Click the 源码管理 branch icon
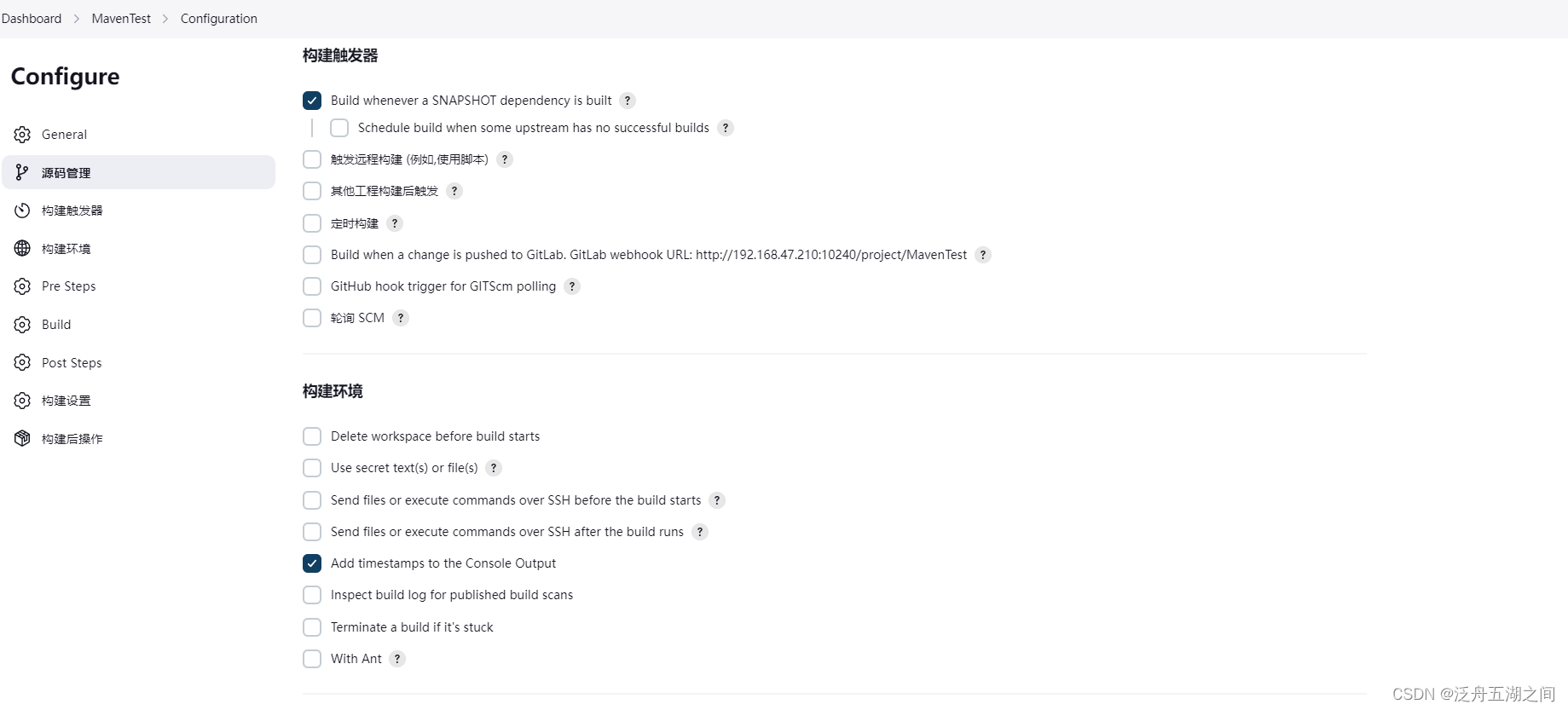This screenshot has width=1568, height=710. (x=22, y=172)
